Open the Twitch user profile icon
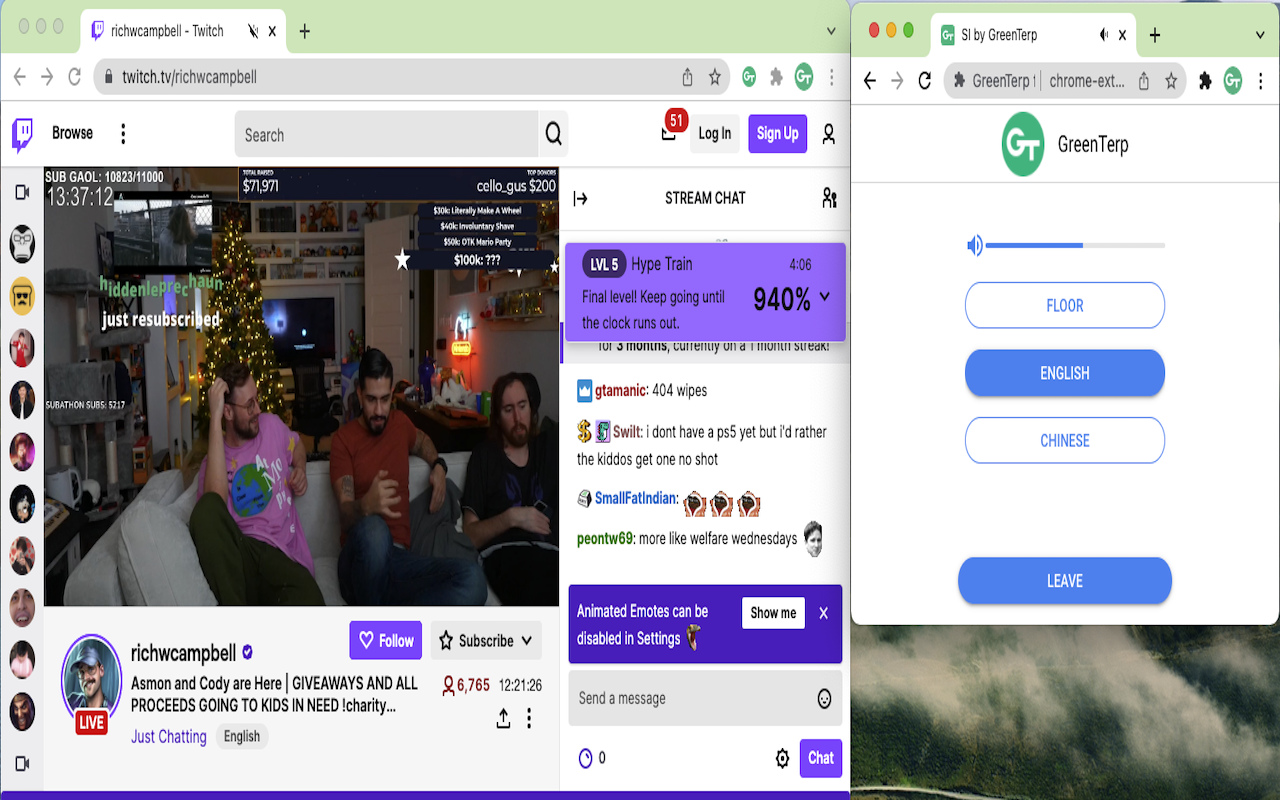 828,134
